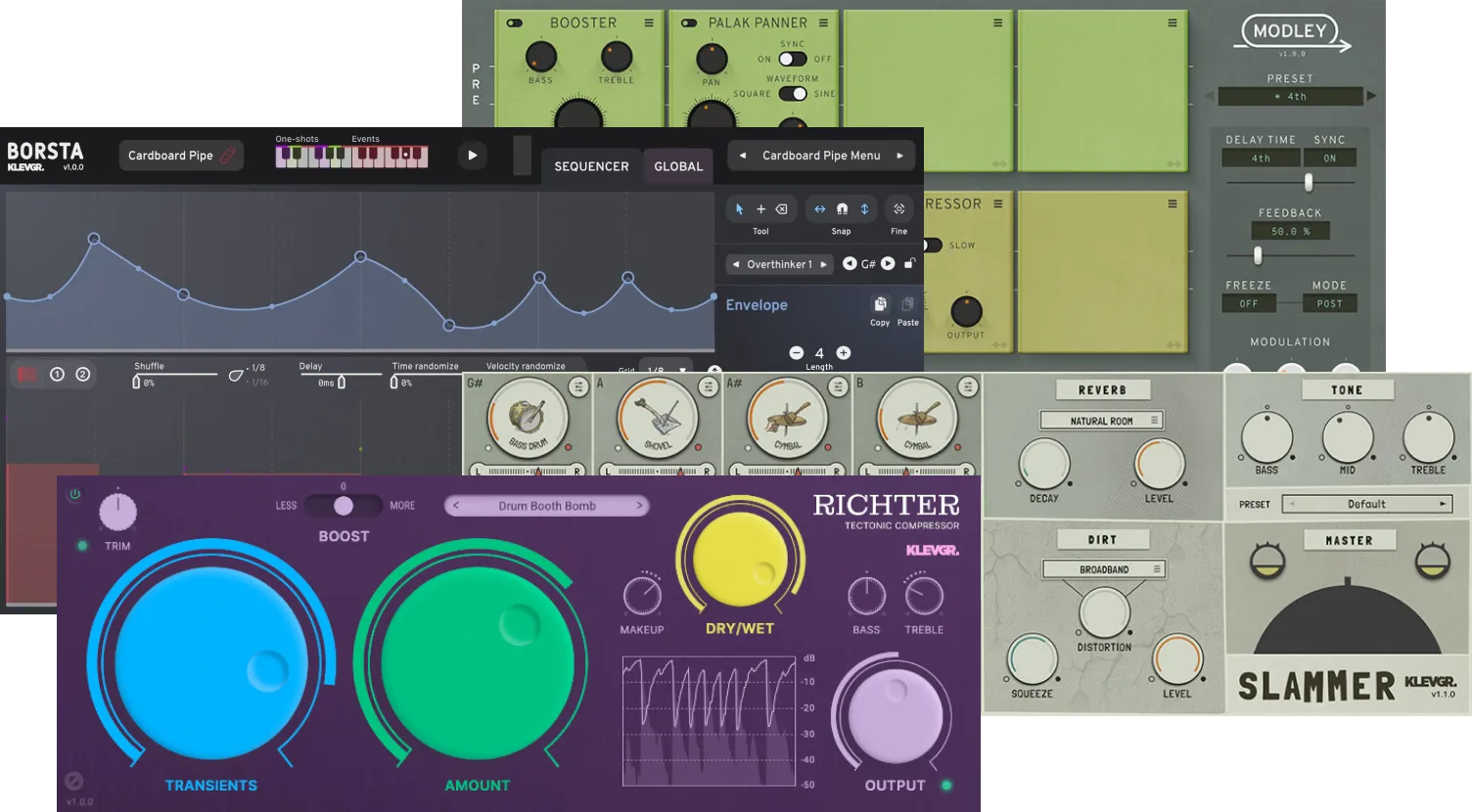
Task: Toggle the Richter power button
Action: [74, 495]
